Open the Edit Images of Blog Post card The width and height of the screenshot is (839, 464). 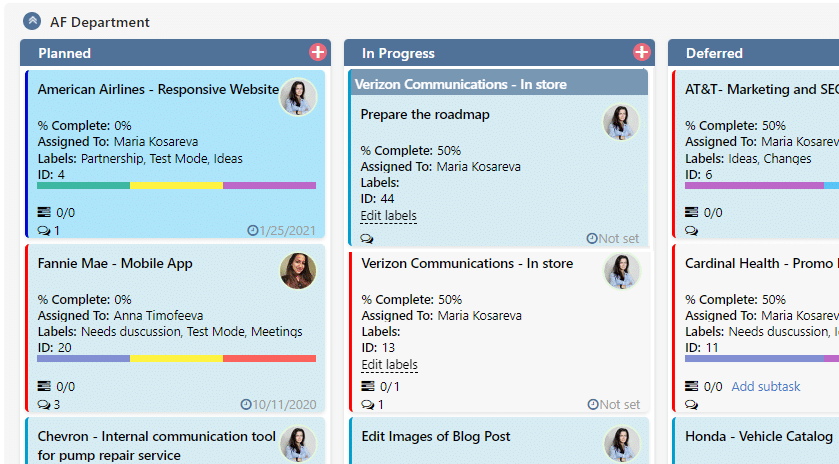click(x=436, y=437)
